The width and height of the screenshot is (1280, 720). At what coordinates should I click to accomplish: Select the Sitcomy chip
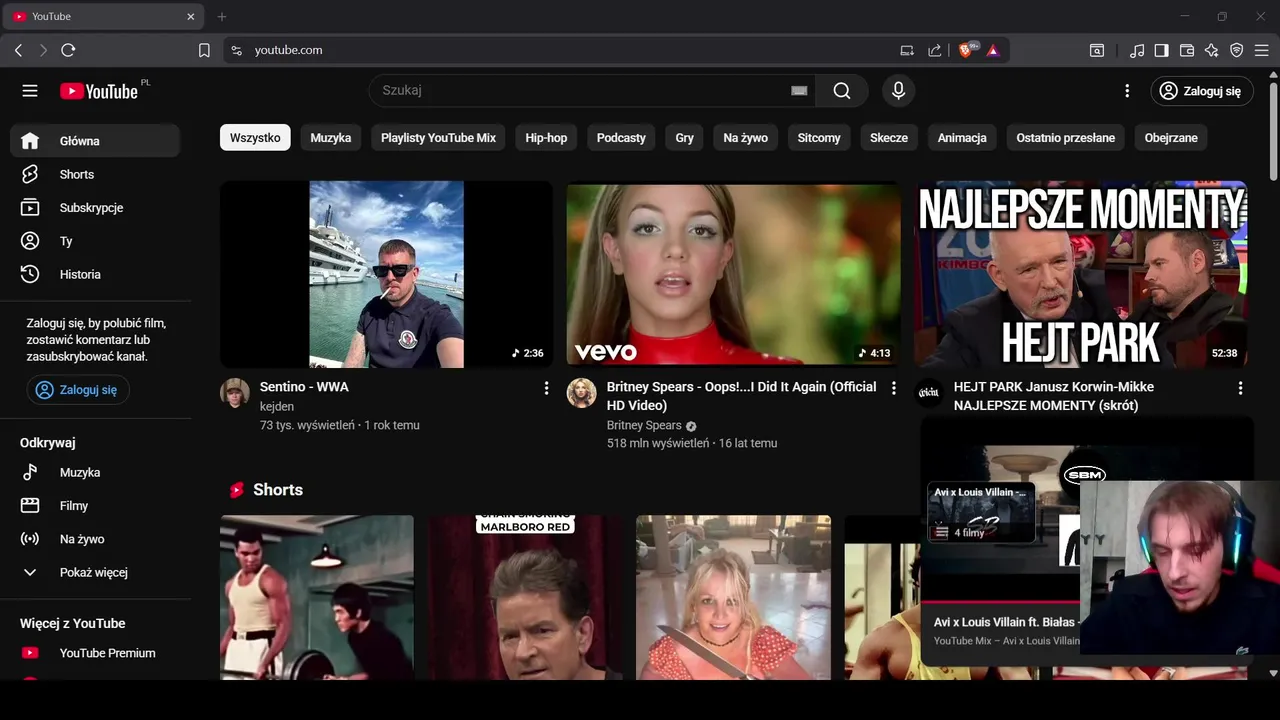(819, 138)
